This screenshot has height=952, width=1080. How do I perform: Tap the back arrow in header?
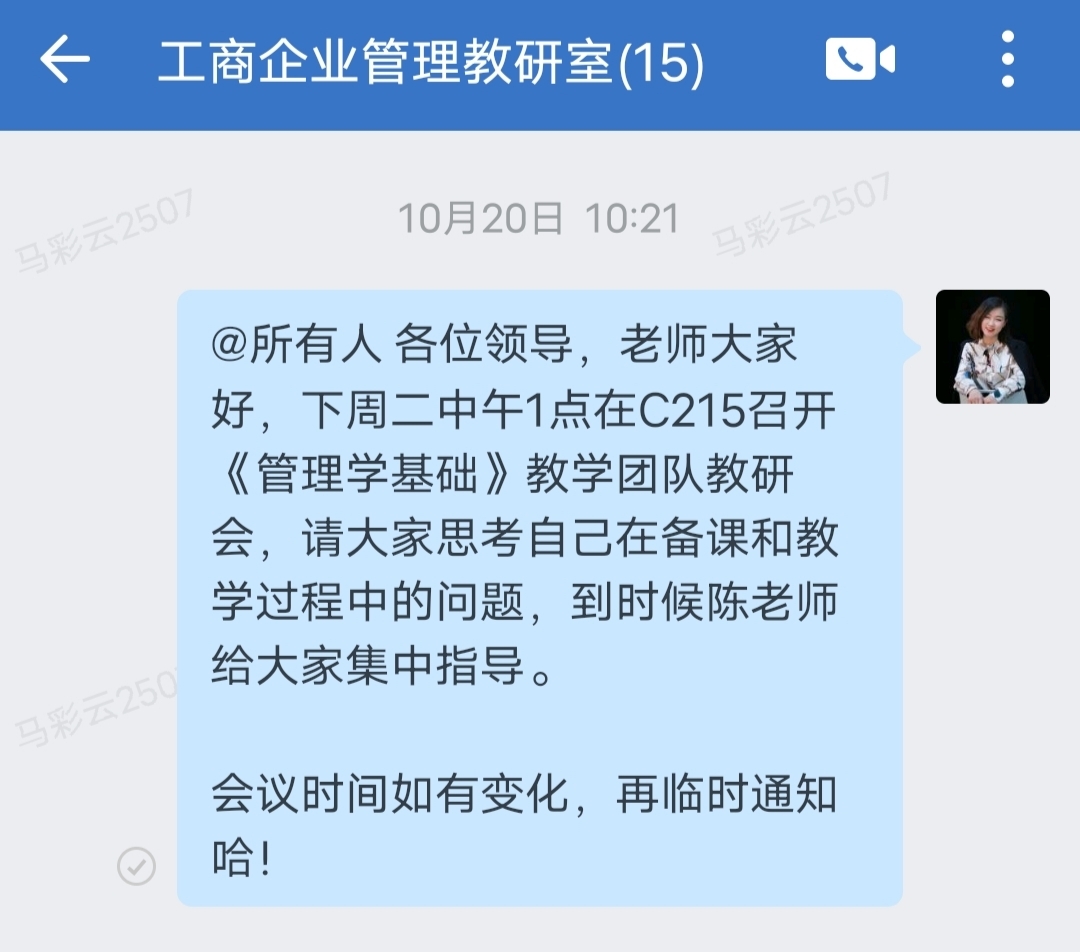tap(65, 59)
